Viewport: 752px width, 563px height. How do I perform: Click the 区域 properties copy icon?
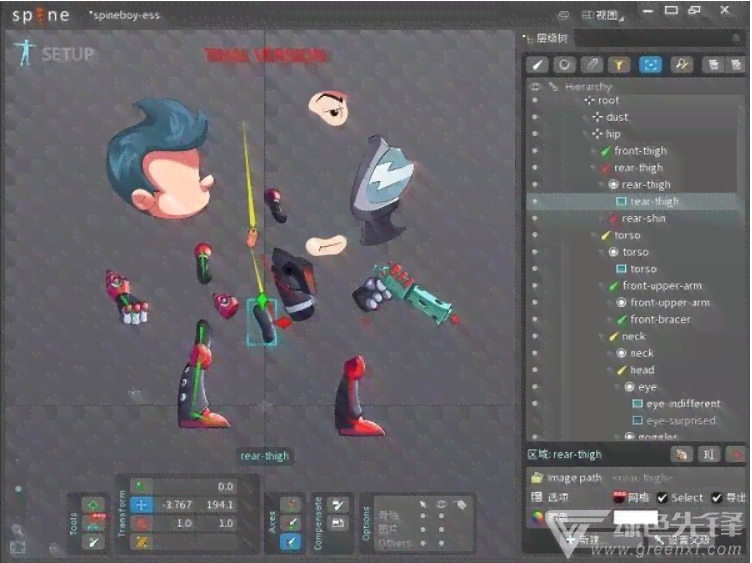pyautogui.click(x=682, y=454)
